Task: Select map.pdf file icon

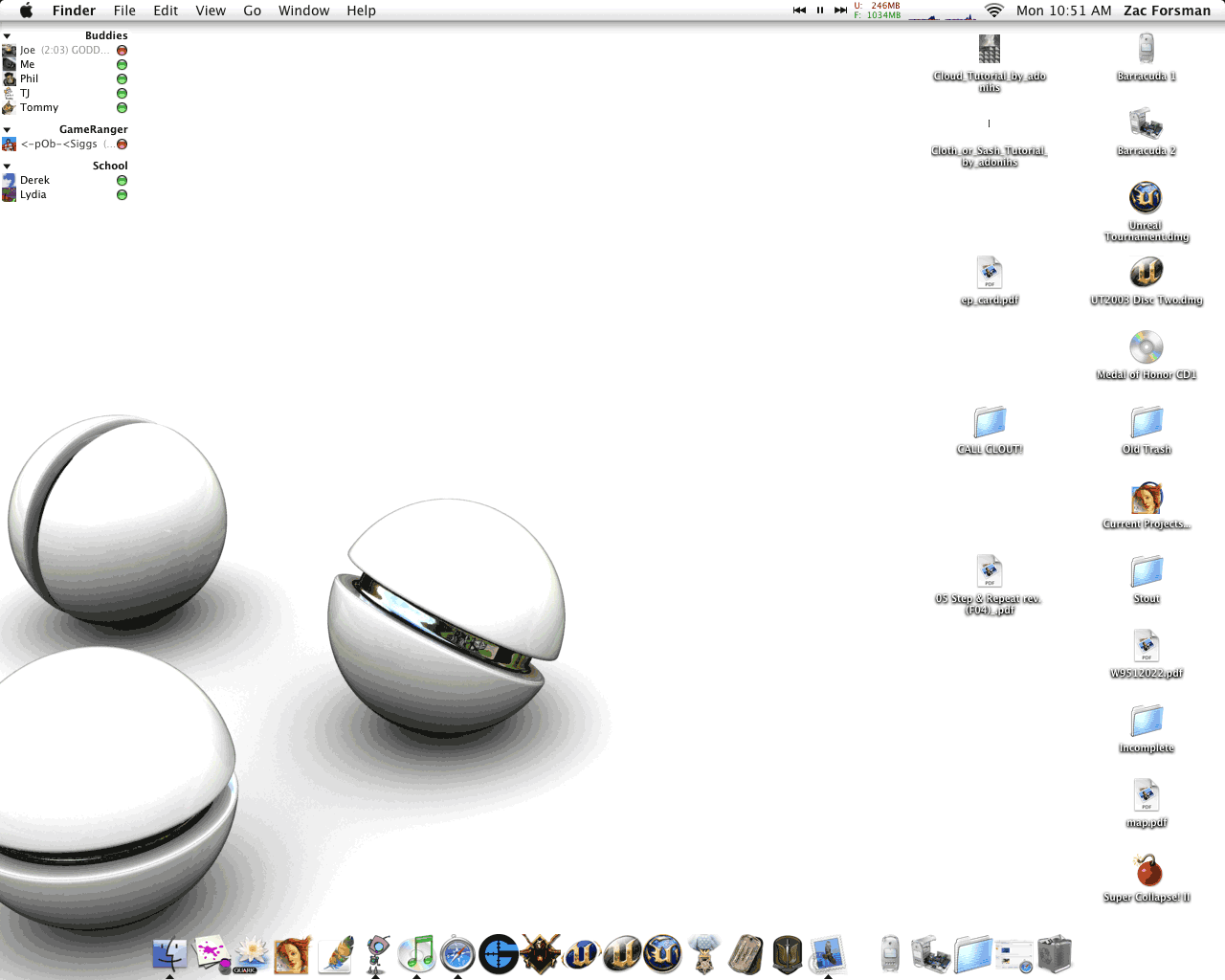Action: pyautogui.click(x=1147, y=803)
